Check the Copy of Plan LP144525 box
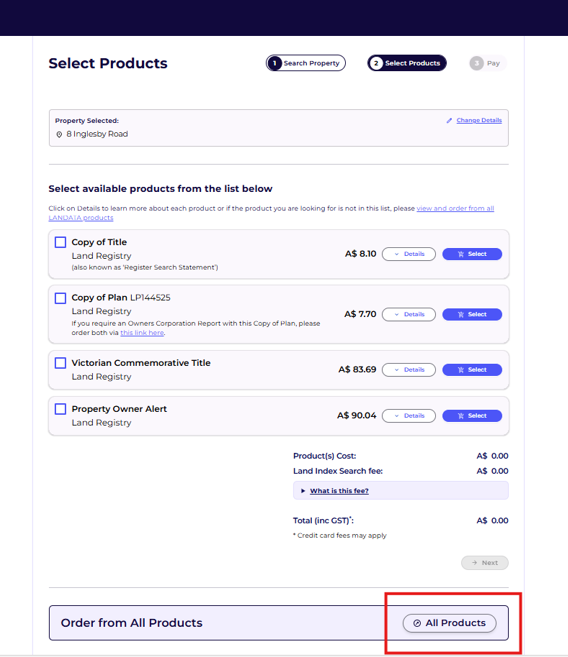The width and height of the screenshot is (568, 657). (x=60, y=298)
